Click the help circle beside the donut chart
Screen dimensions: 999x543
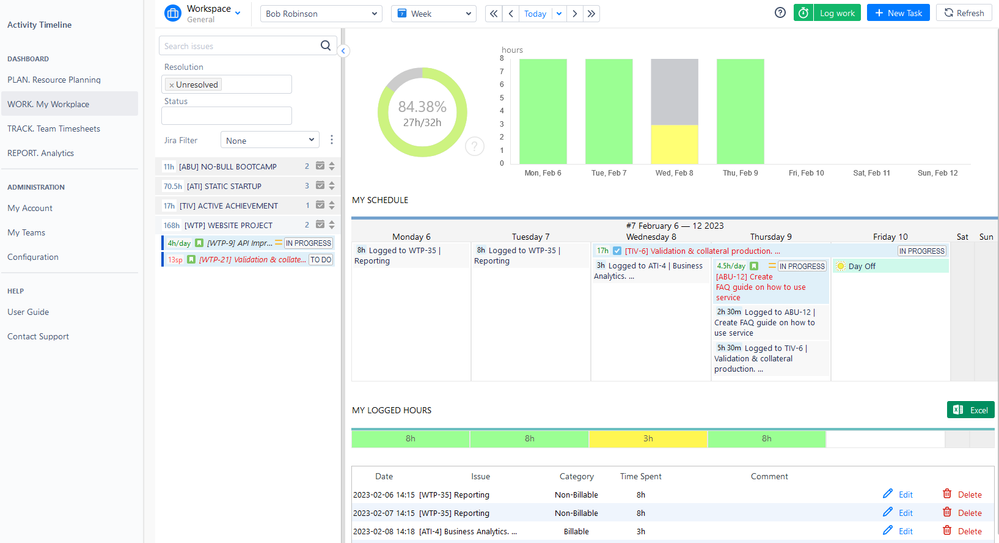[x=474, y=147]
